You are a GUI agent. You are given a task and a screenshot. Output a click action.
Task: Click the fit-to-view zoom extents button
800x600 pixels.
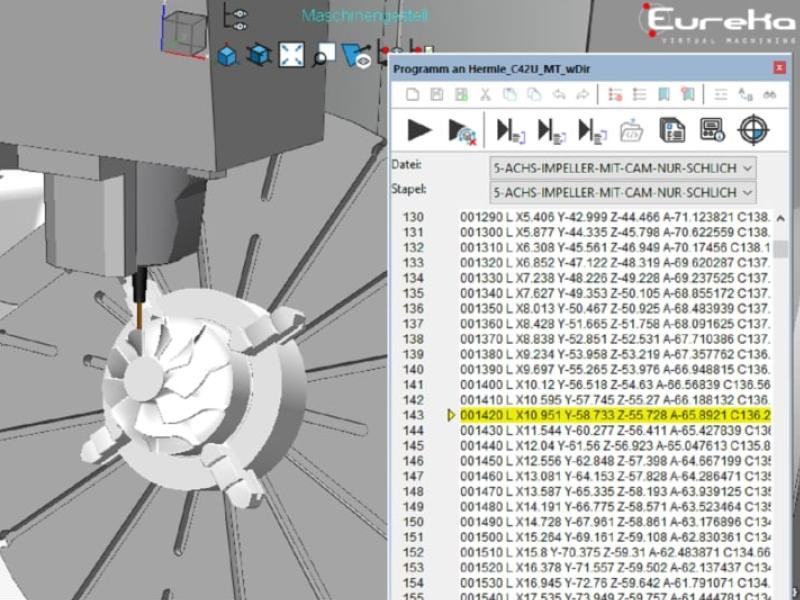pos(291,55)
